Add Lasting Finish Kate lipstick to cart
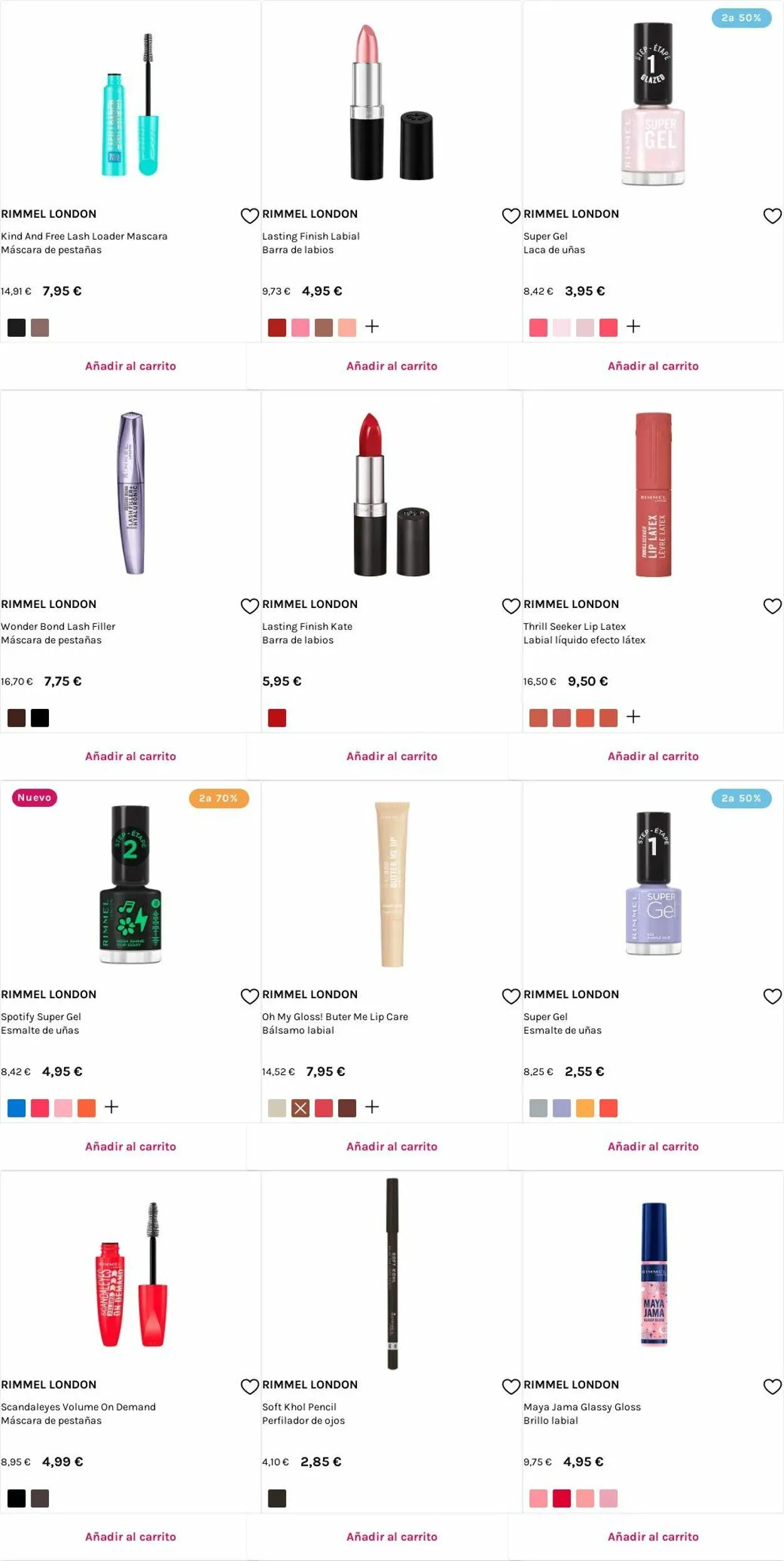 coord(391,756)
